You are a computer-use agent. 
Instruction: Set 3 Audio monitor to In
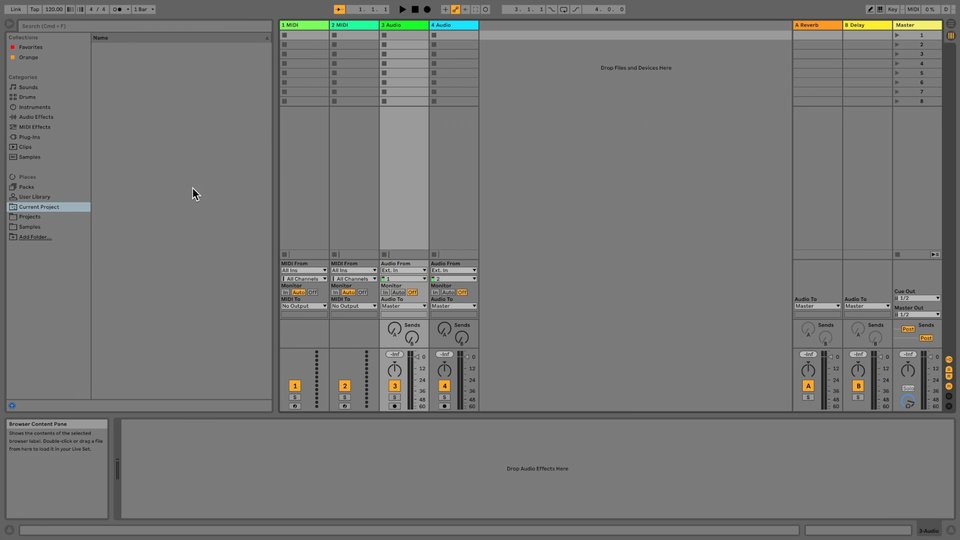tap(385, 293)
